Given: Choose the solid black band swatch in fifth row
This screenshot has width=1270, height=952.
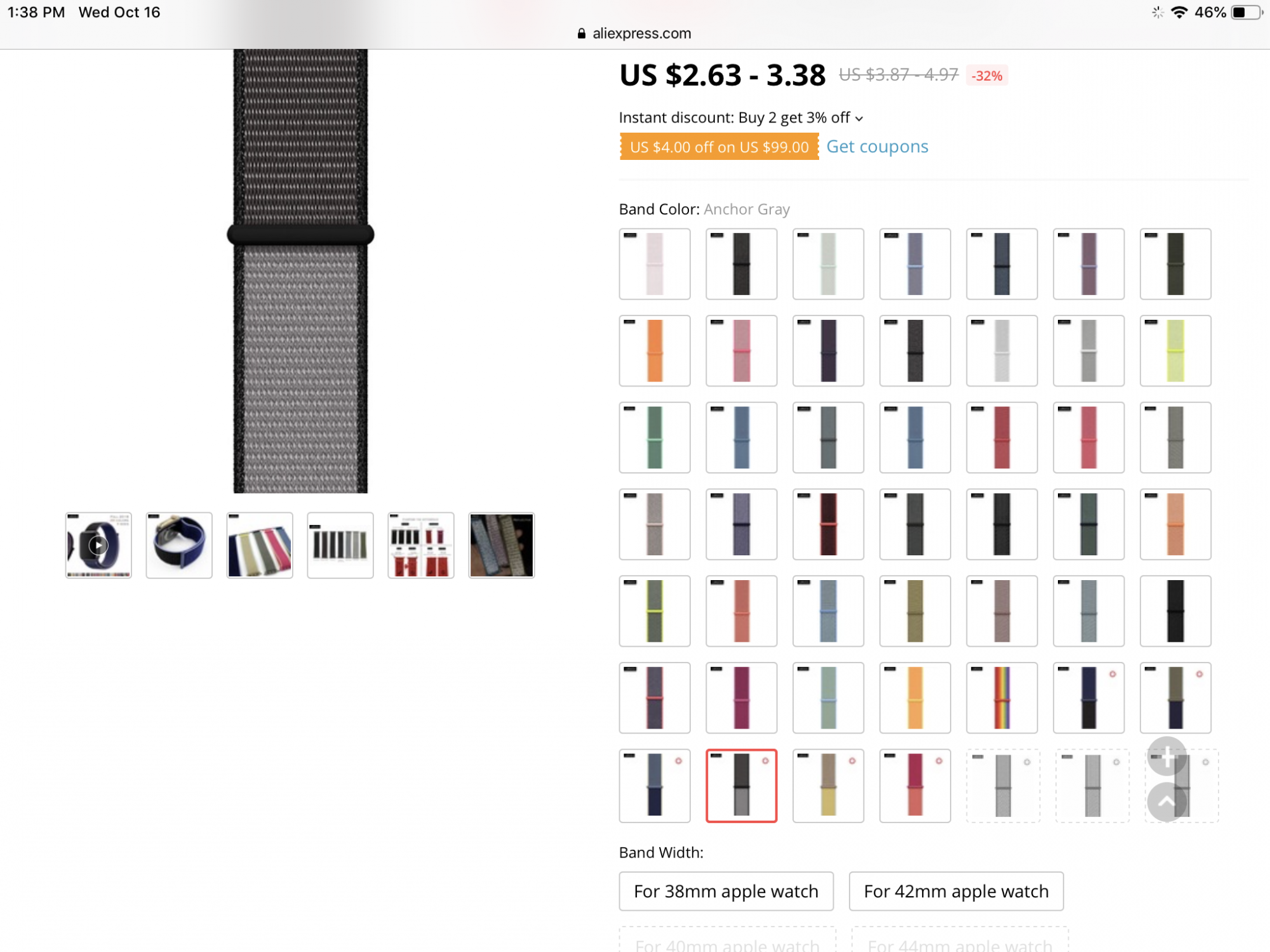Looking at the screenshot, I should tap(1175, 611).
